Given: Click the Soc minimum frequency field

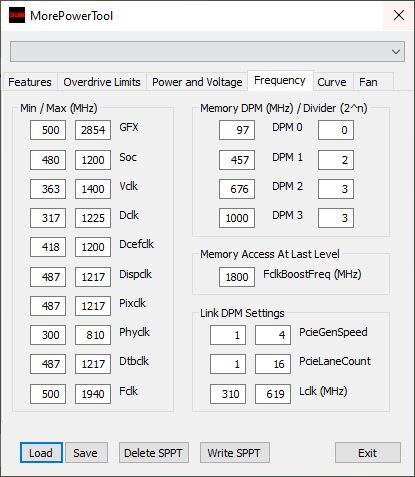Looking at the screenshot, I should [x=48, y=160].
